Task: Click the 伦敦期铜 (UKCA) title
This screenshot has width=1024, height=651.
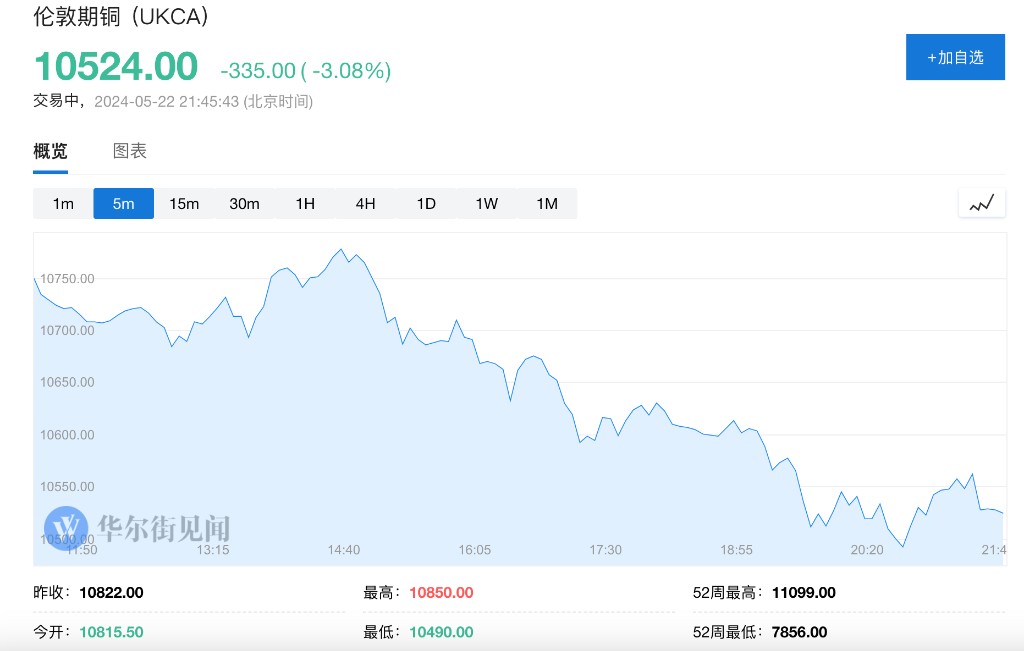Action: (122, 17)
